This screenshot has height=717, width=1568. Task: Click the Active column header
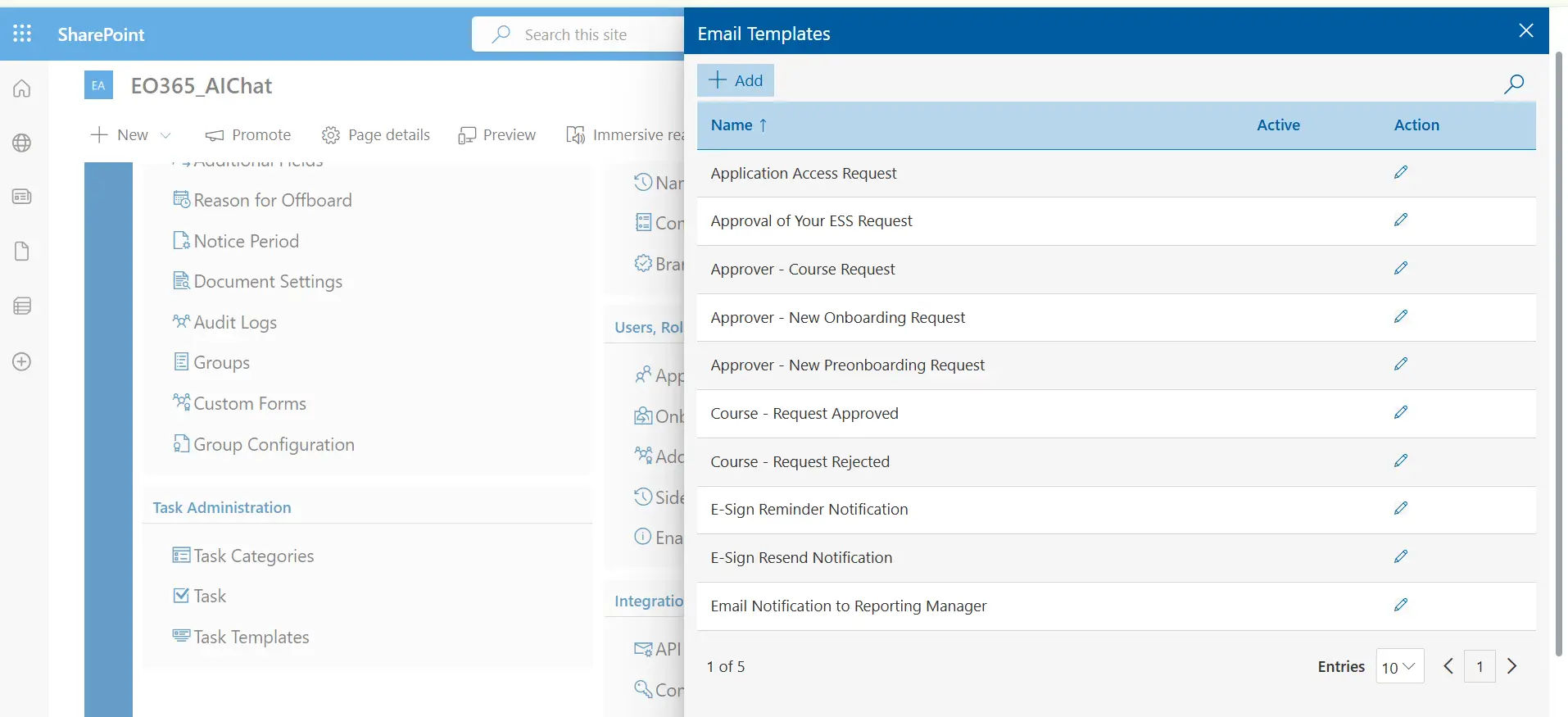click(1278, 125)
